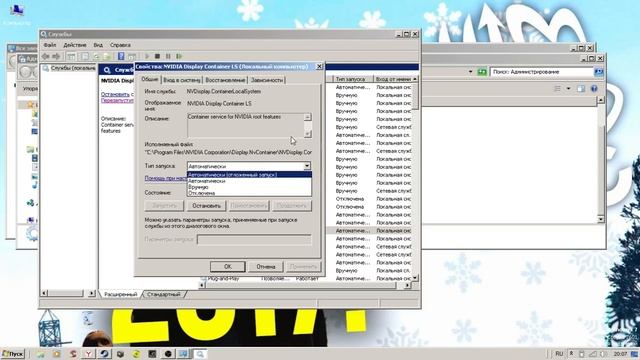Click the green refresh button near the address bar
Screen dimensions: 640x360
tap(482, 72)
